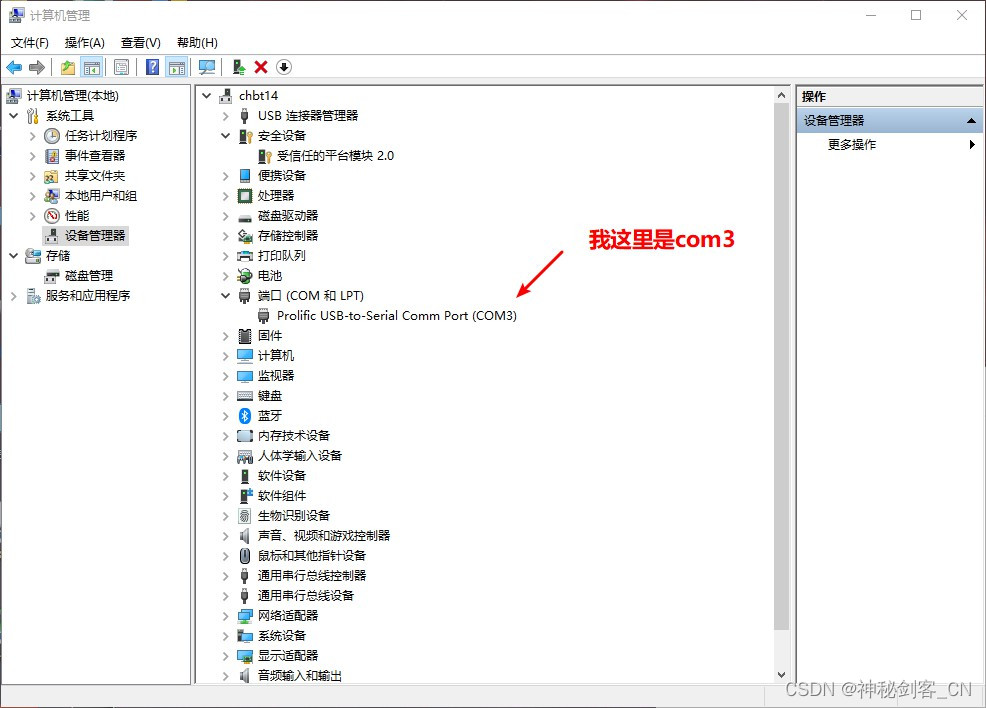The image size is (986, 708).
Task: Click the down-arrow disable device icon
Action: pyautogui.click(x=284, y=67)
